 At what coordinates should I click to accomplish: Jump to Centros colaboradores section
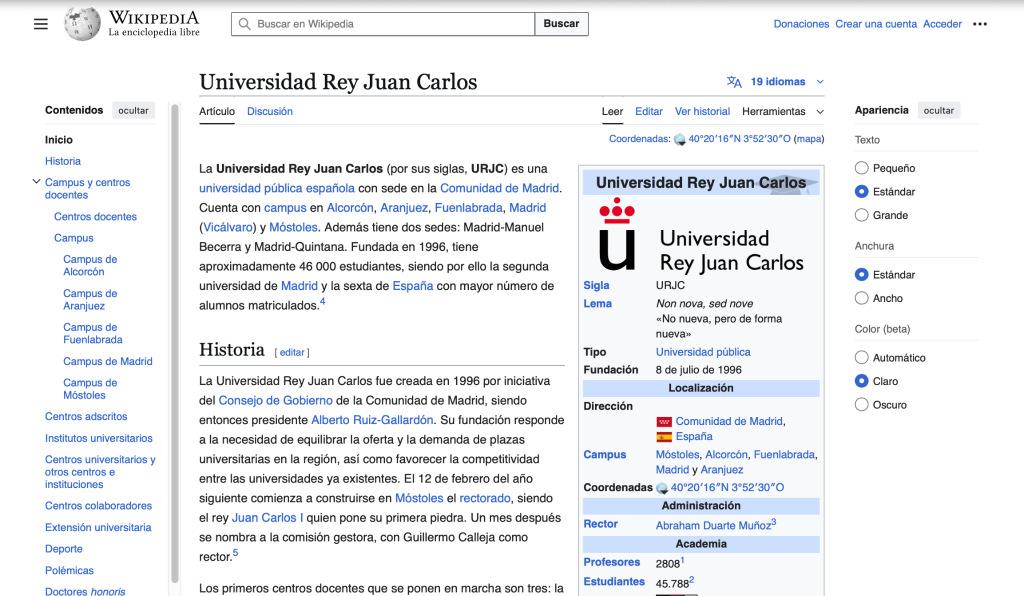[98, 506]
